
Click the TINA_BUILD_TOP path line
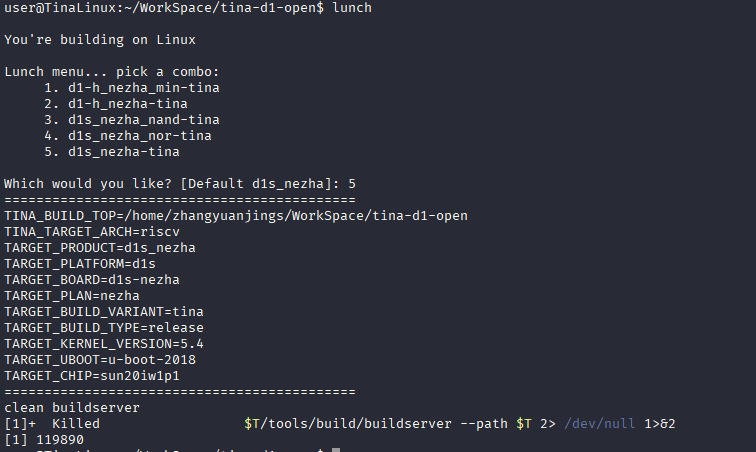pos(236,216)
